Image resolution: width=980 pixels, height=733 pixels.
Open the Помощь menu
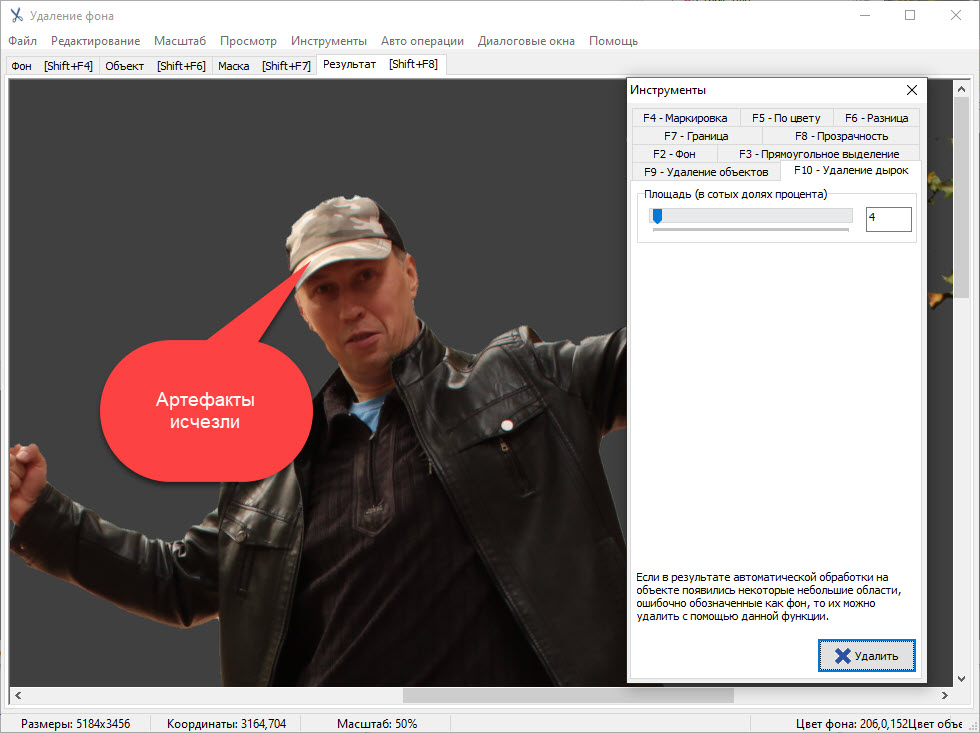613,41
